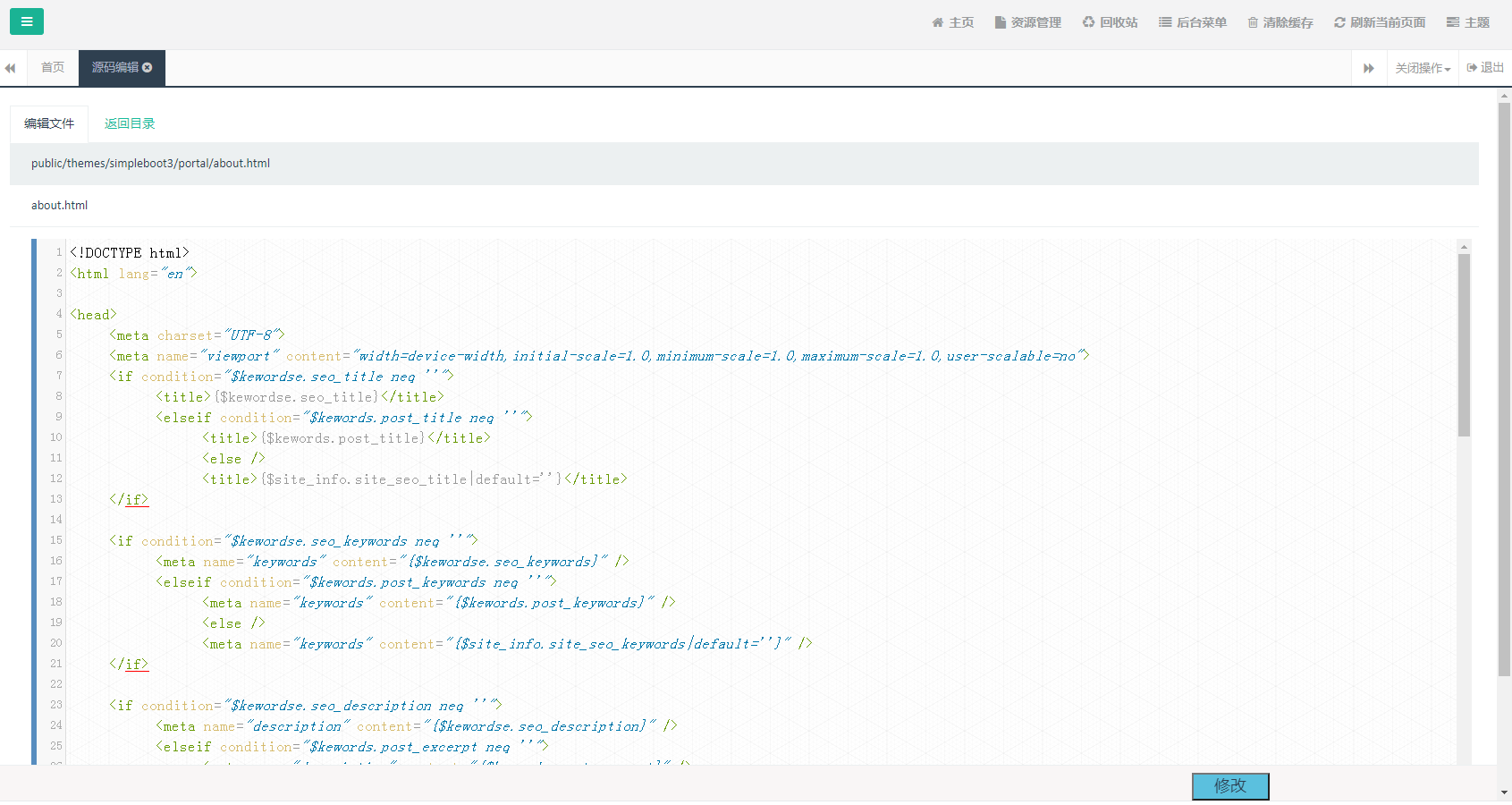Open 资源管理 resource management
The image size is (1512, 805).
point(1028,22)
